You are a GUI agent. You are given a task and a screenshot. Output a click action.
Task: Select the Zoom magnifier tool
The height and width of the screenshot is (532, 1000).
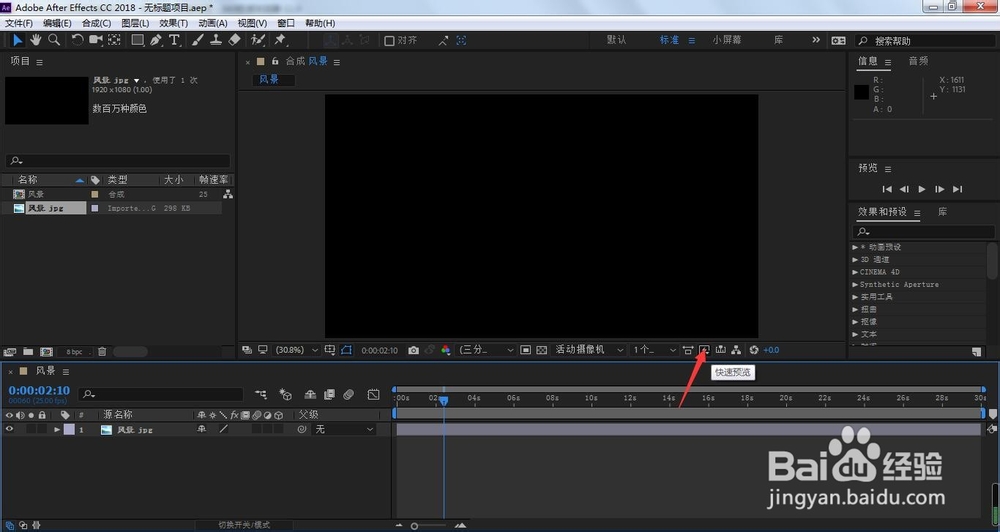click(54, 40)
